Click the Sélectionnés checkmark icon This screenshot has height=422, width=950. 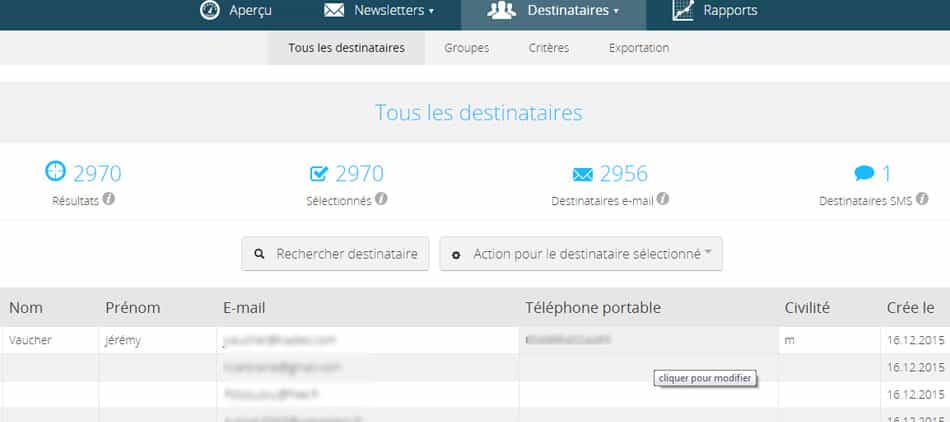[x=318, y=174]
